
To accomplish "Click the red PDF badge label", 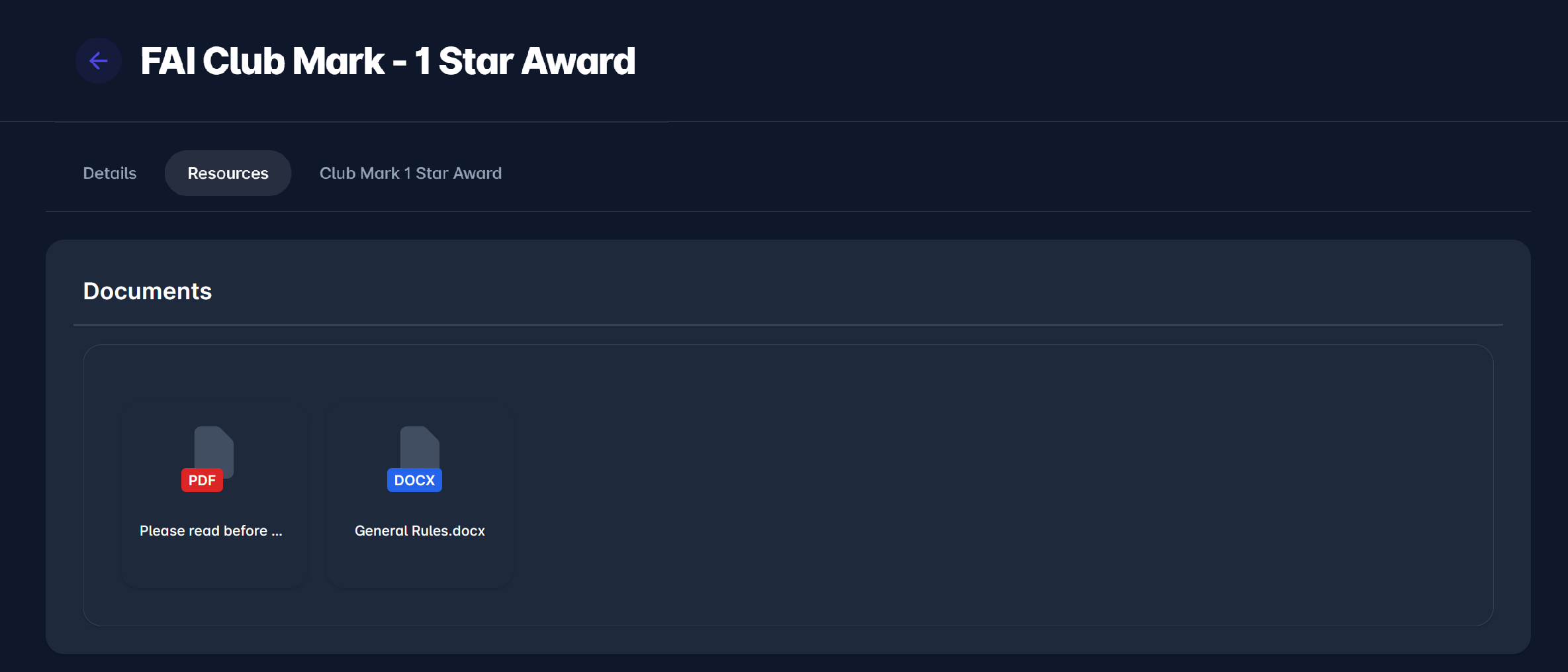I will (x=202, y=481).
